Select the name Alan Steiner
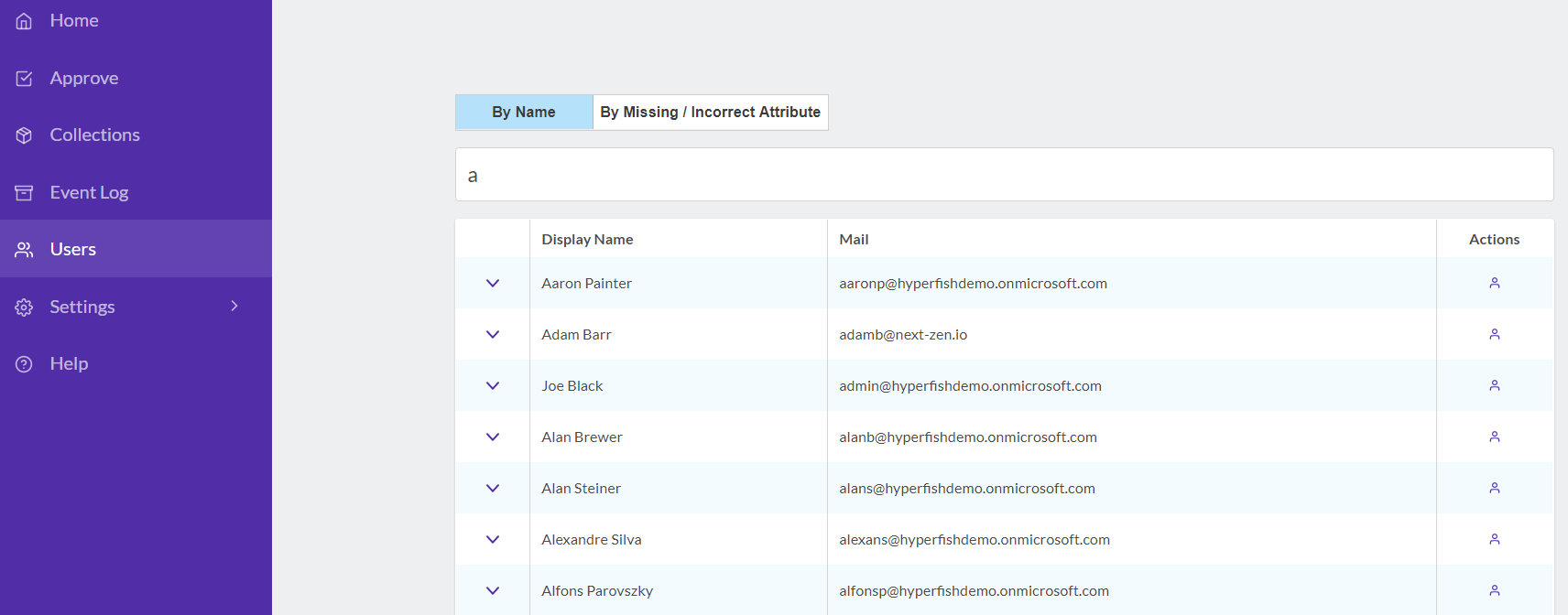 coord(581,488)
